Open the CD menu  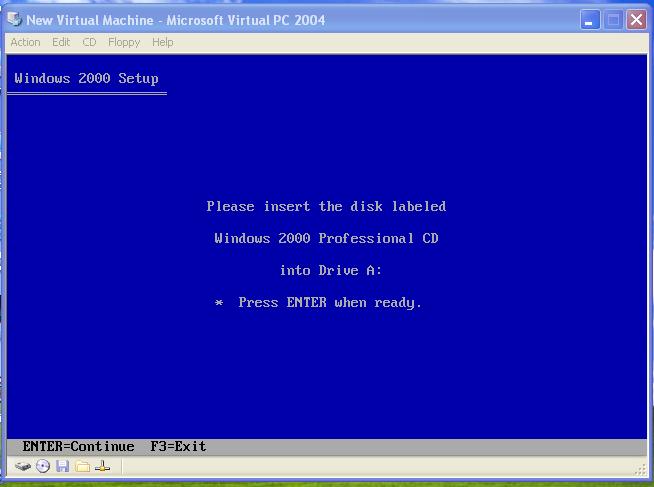(x=89, y=42)
